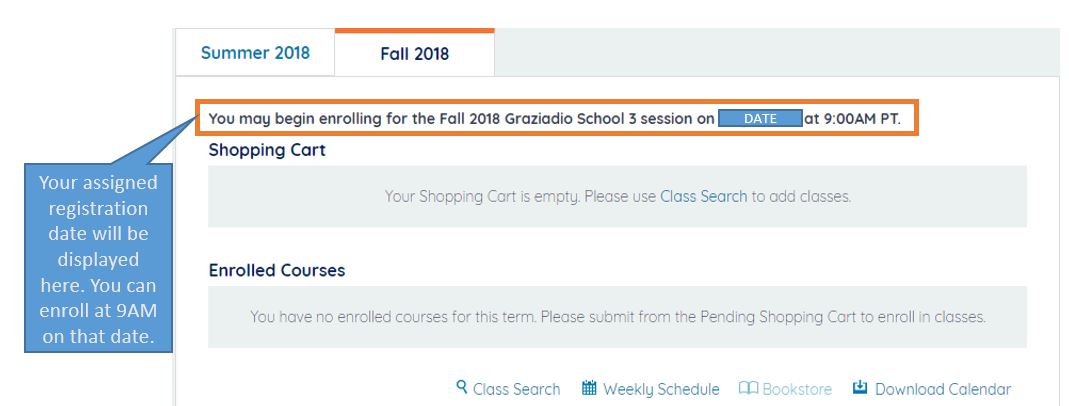This screenshot has width=1069, height=406.
Task: Click the calendar grid icon for Weekly Schedule
Action: click(x=589, y=388)
